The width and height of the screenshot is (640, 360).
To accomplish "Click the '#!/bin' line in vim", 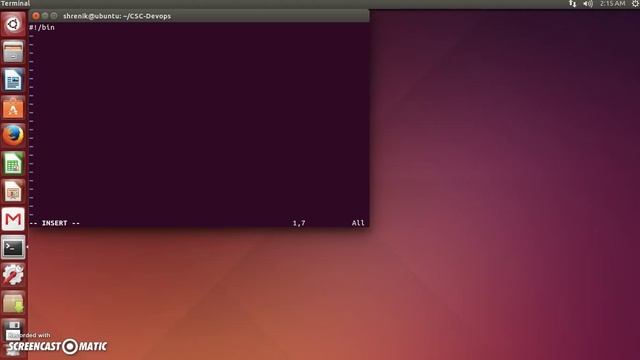I will pos(42,27).
